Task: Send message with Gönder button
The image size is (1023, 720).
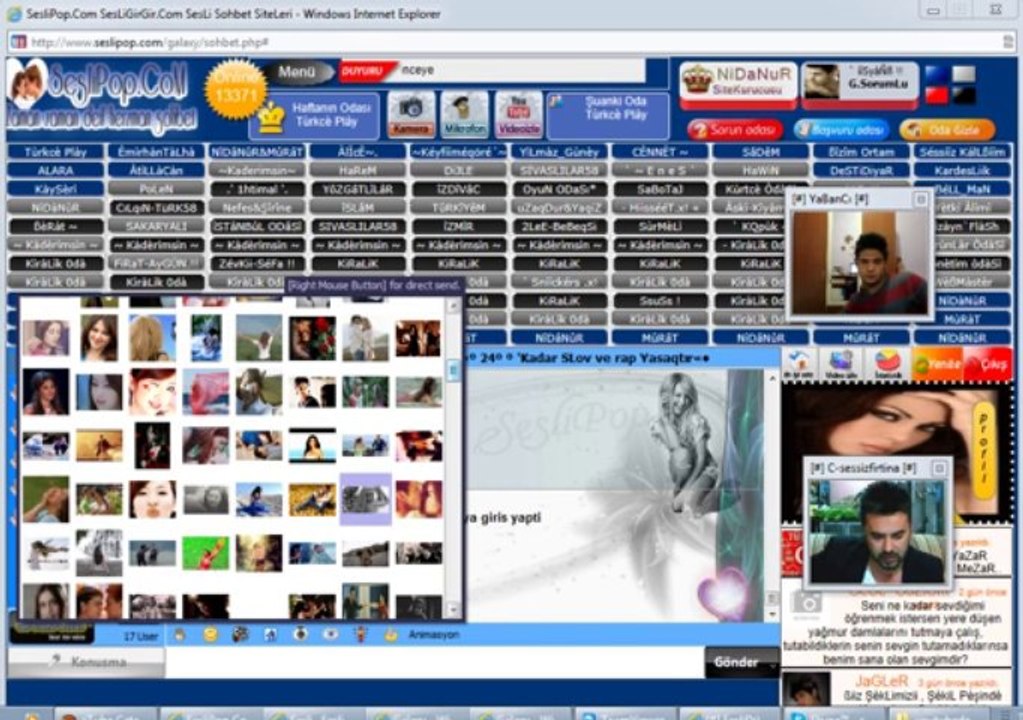Action: coord(742,663)
